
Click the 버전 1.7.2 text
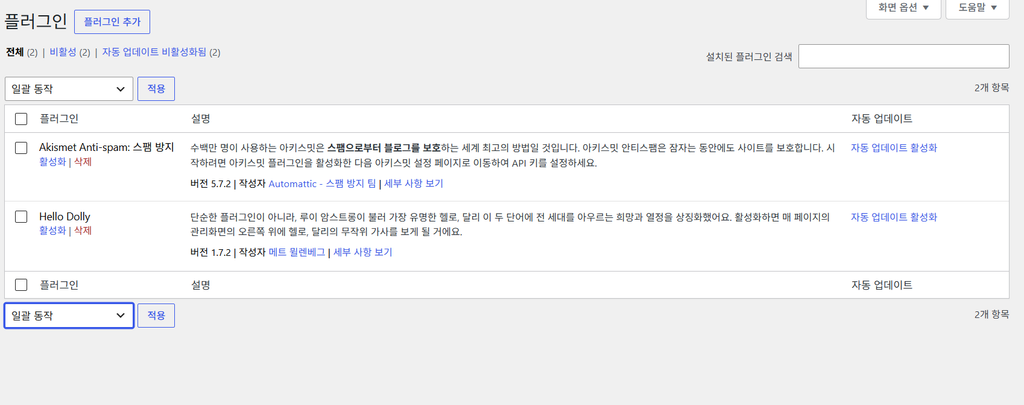[x=210, y=253]
